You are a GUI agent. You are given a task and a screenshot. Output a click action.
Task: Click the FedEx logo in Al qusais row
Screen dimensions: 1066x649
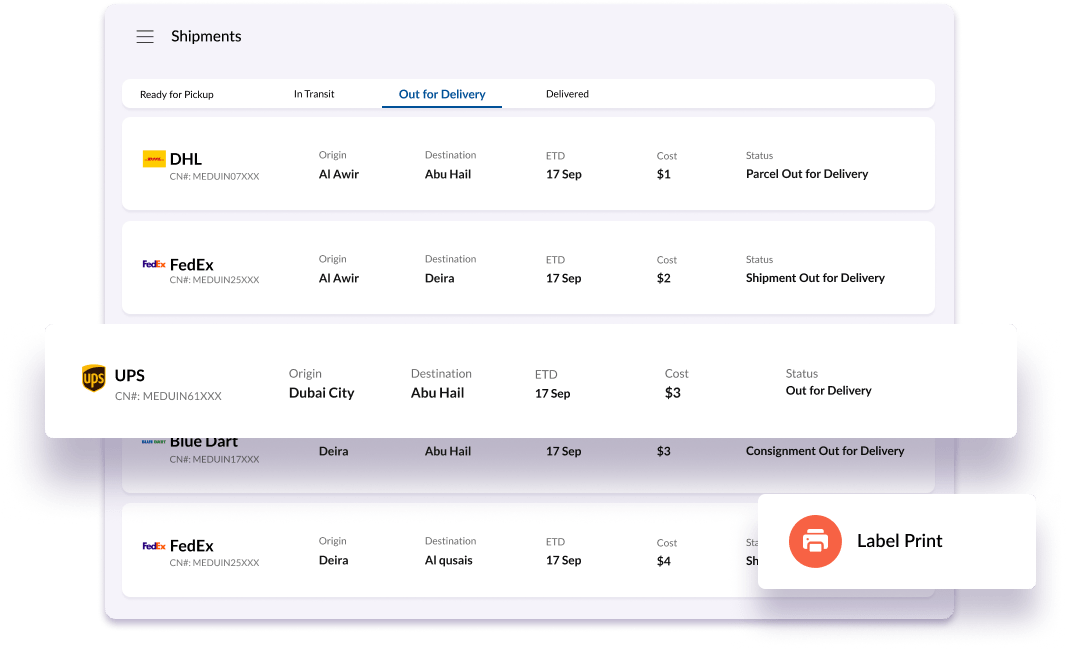[x=154, y=545]
